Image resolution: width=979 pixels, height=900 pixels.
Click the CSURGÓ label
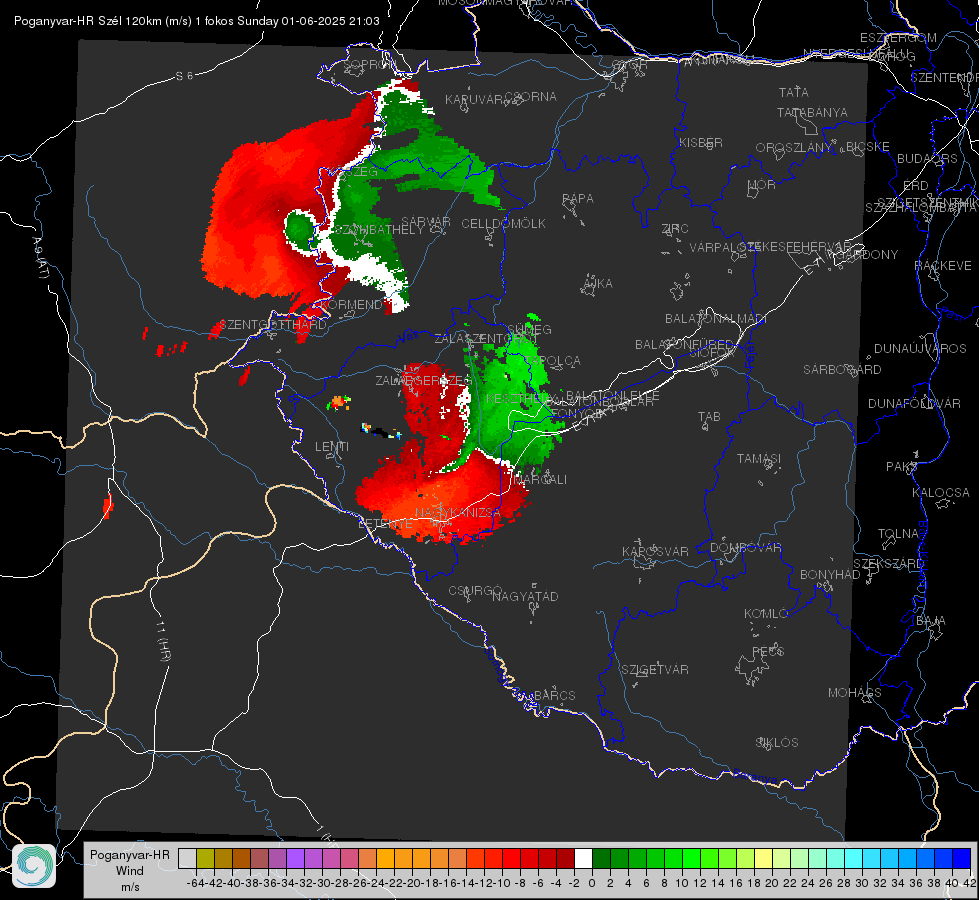(475, 590)
